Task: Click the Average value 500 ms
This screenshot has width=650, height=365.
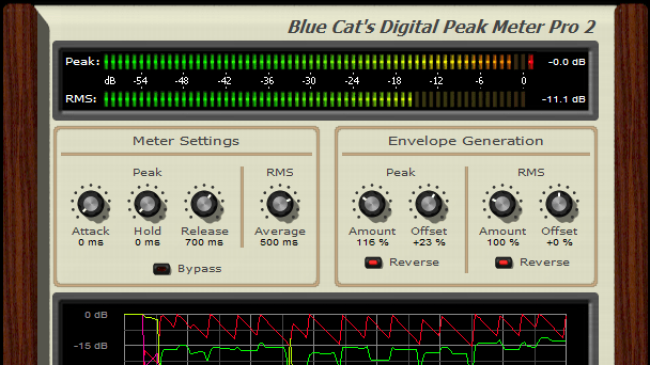Action: 279,242
